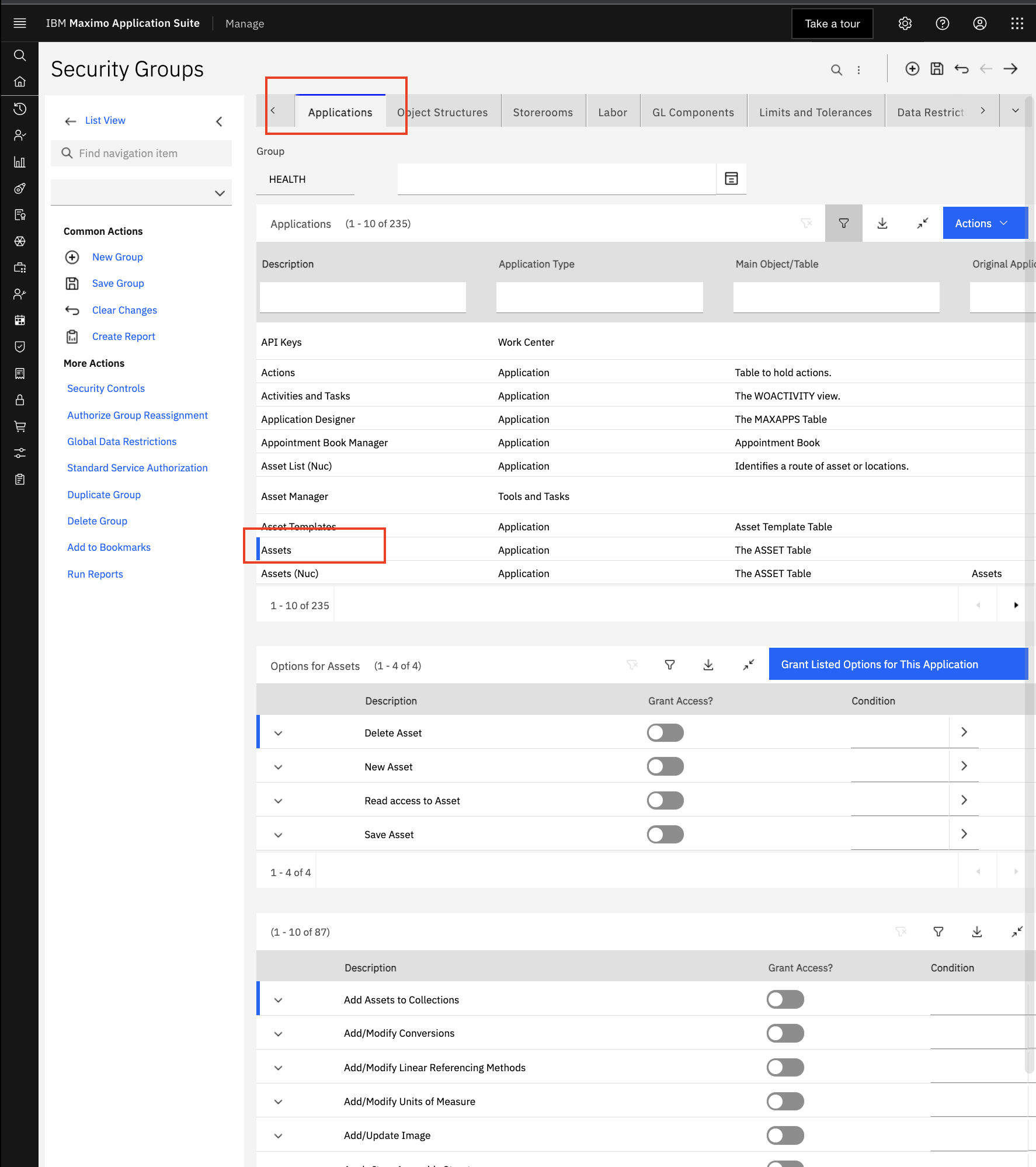Click the Application Type filter input field
1036x1167 pixels.
pyautogui.click(x=600, y=297)
